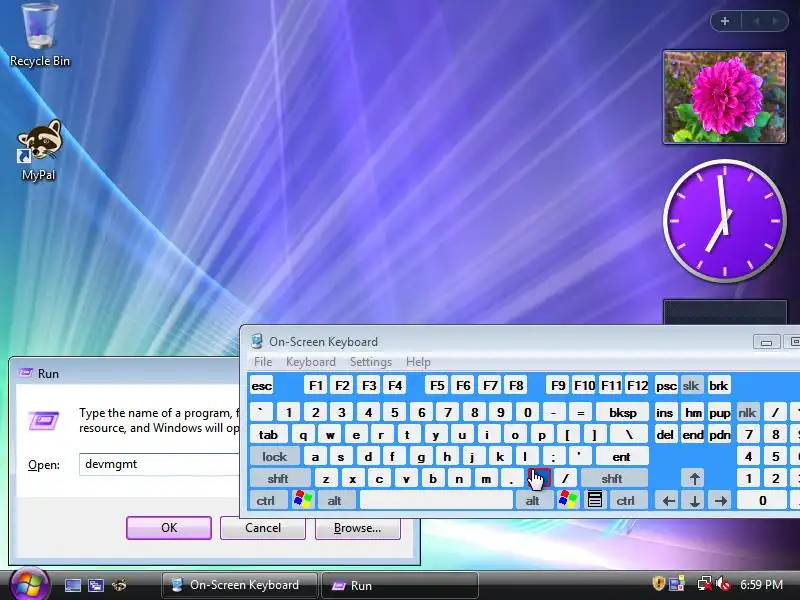The image size is (800, 600).
Task: Open the Windows Start orb
Action: (29, 584)
